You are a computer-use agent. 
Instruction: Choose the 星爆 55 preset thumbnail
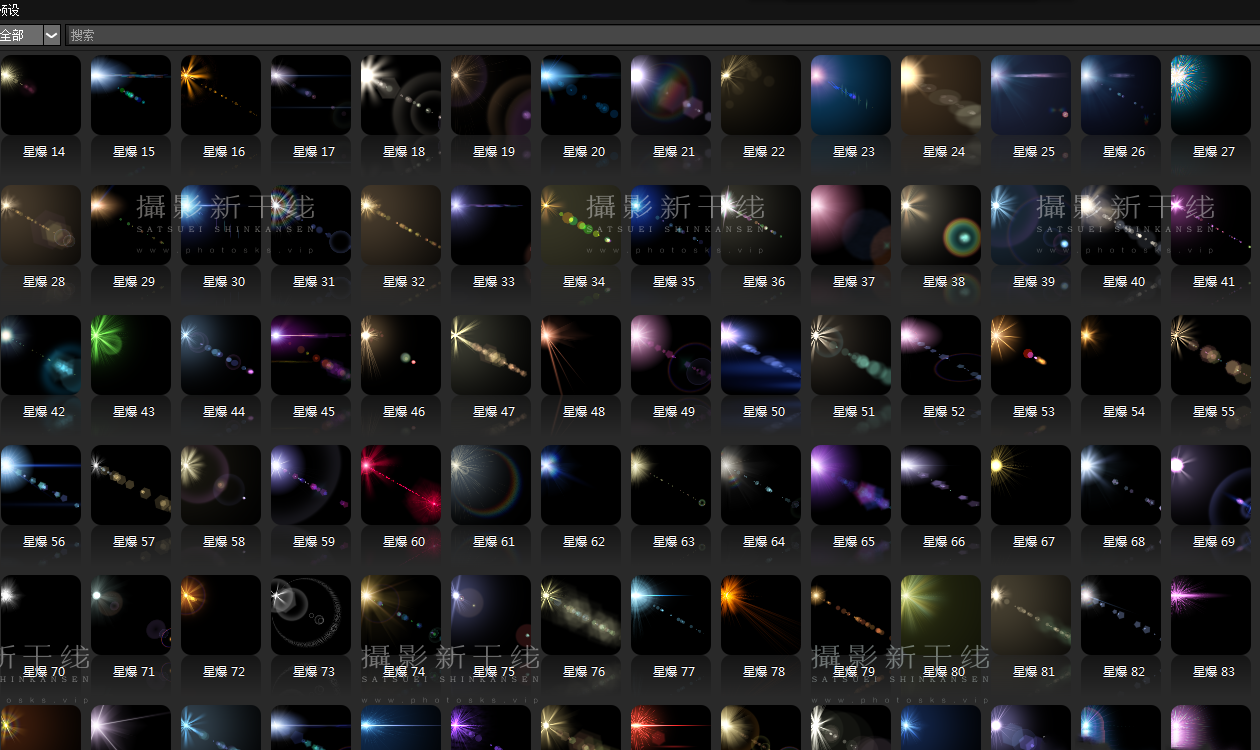pos(1211,355)
